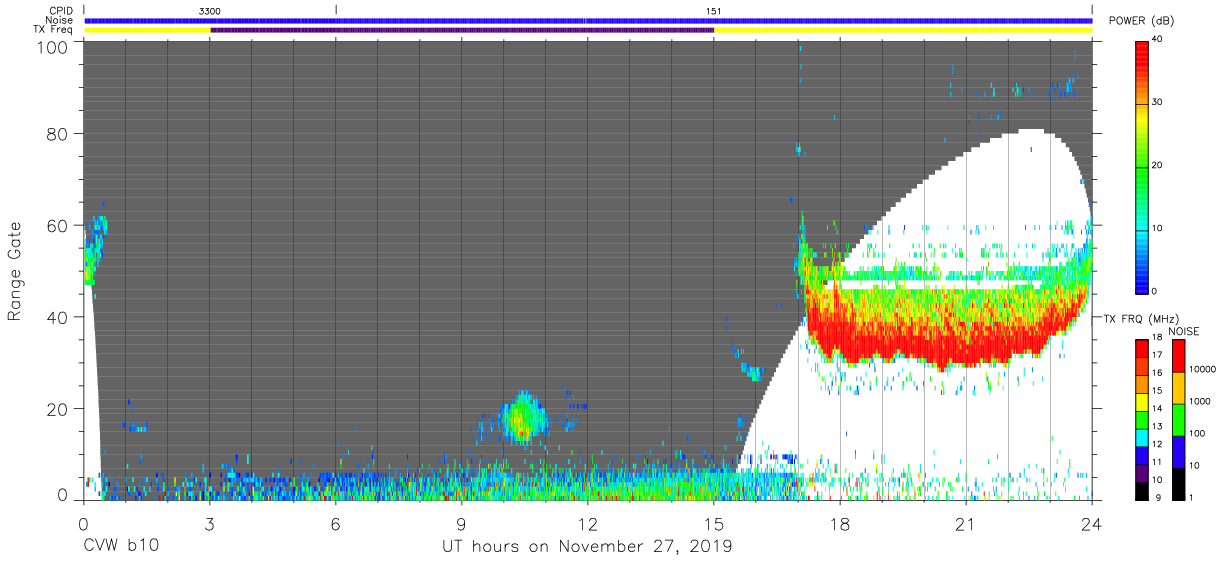Click the blue Noise status bar
Image resolution: width=1228 pixels, height=567 pixels.
(x=588, y=20)
